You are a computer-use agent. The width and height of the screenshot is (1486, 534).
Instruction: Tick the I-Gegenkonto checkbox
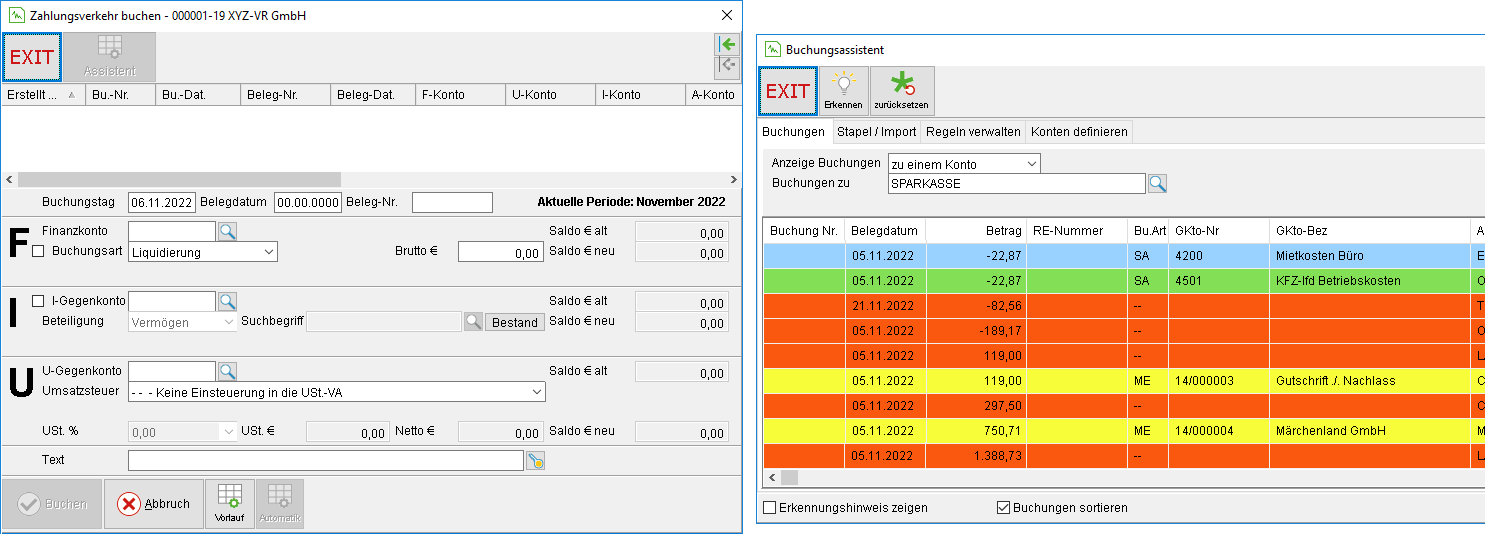tap(38, 301)
